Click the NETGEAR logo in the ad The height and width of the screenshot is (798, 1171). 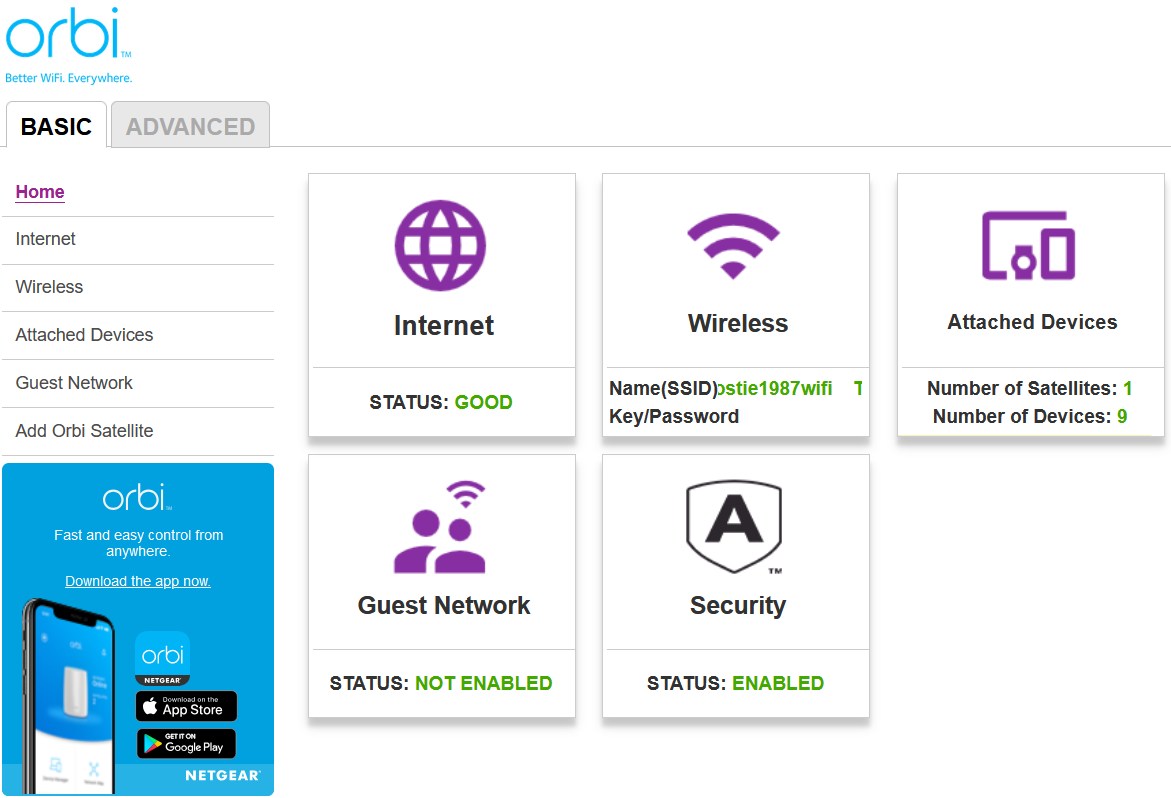[223, 776]
